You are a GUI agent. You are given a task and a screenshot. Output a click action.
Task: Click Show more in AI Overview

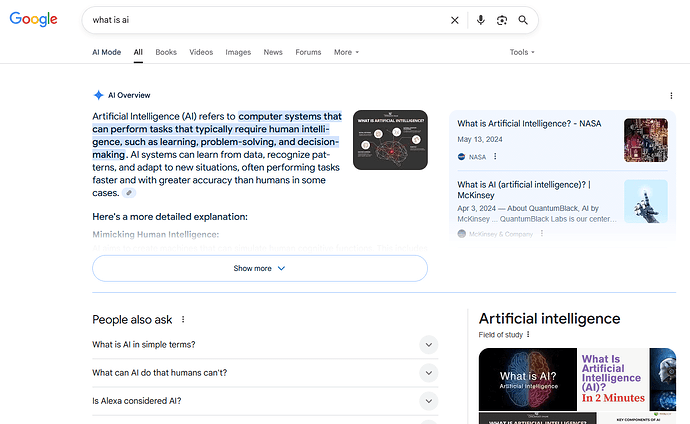[x=260, y=268]
